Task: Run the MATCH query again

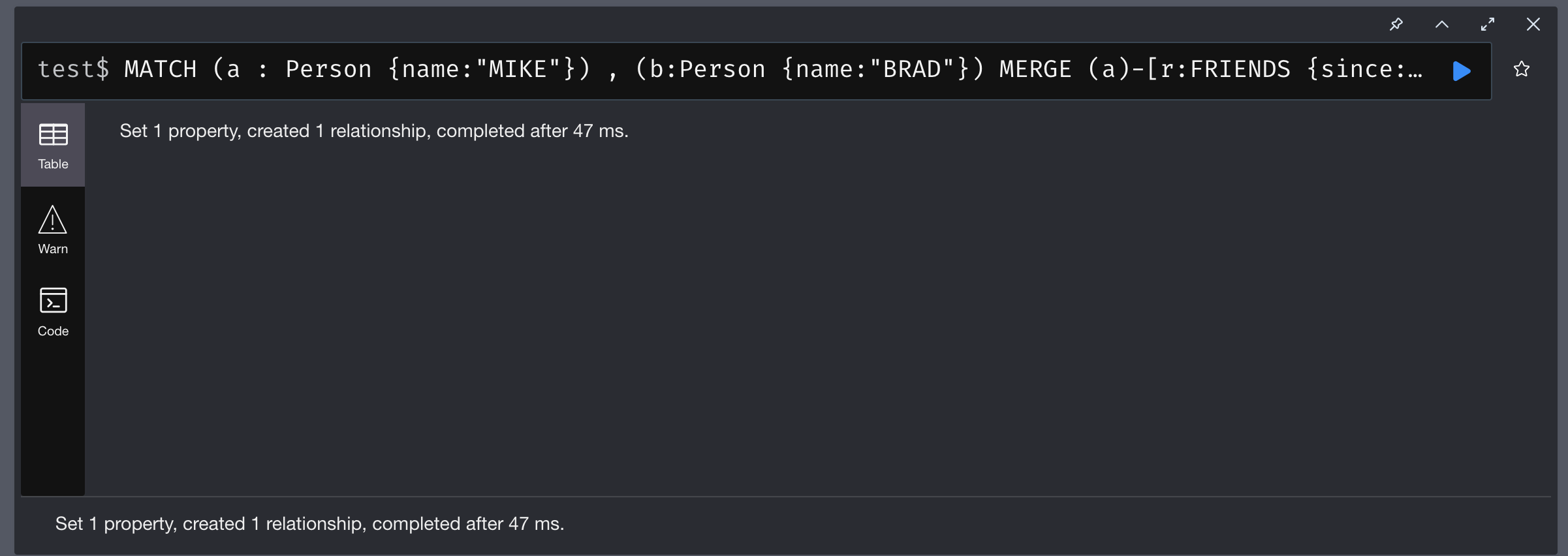Action: (x=1462, y=70)
